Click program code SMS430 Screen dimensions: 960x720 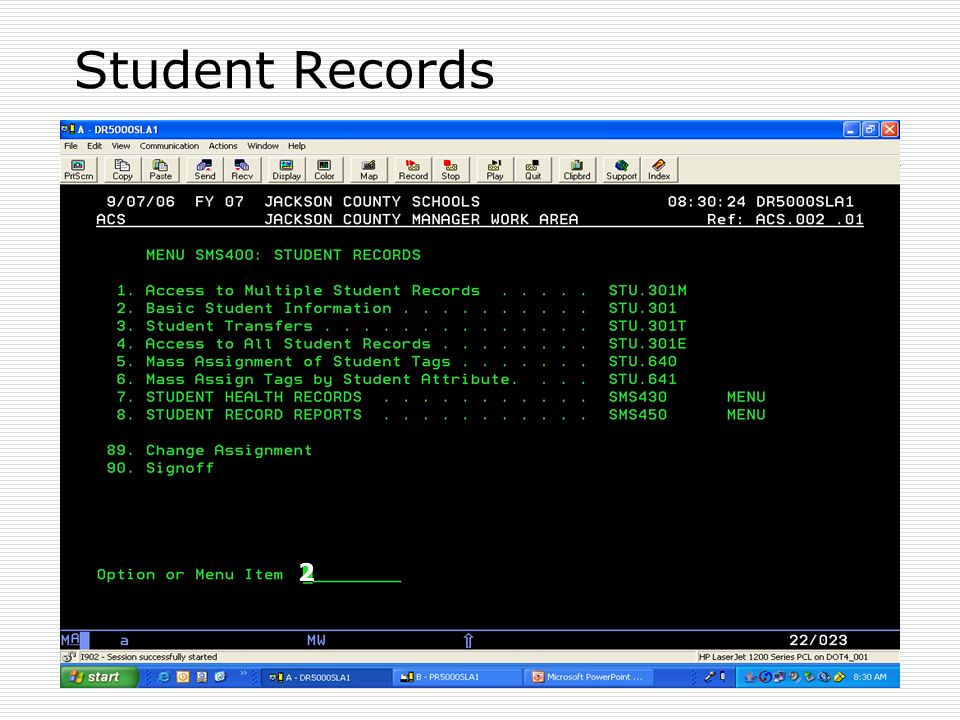click(638, 397)
